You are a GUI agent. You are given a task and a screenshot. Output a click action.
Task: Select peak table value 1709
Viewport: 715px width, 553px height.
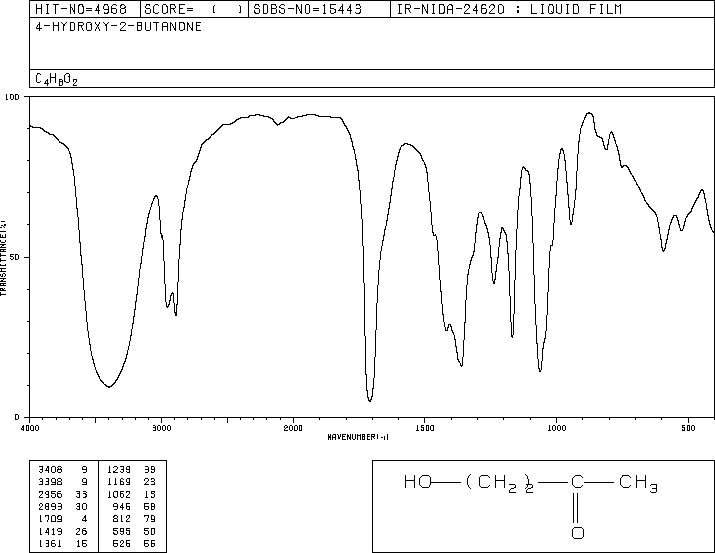50,519
